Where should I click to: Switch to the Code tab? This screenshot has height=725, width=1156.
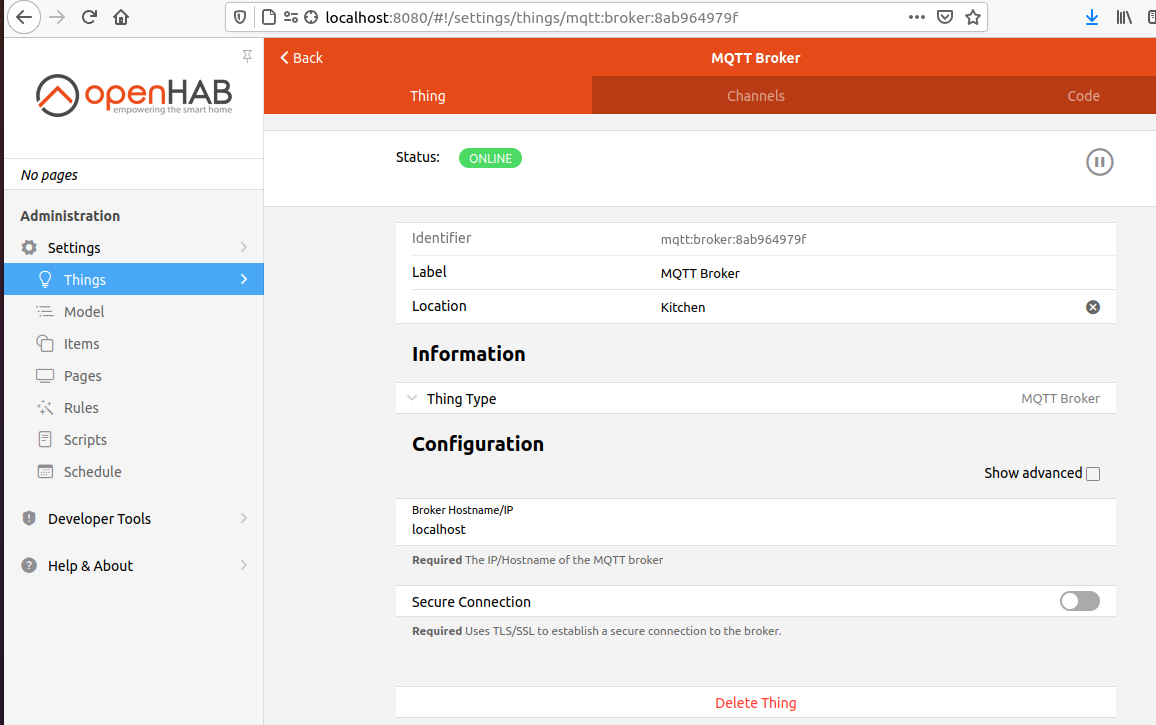coord(1082,96)
